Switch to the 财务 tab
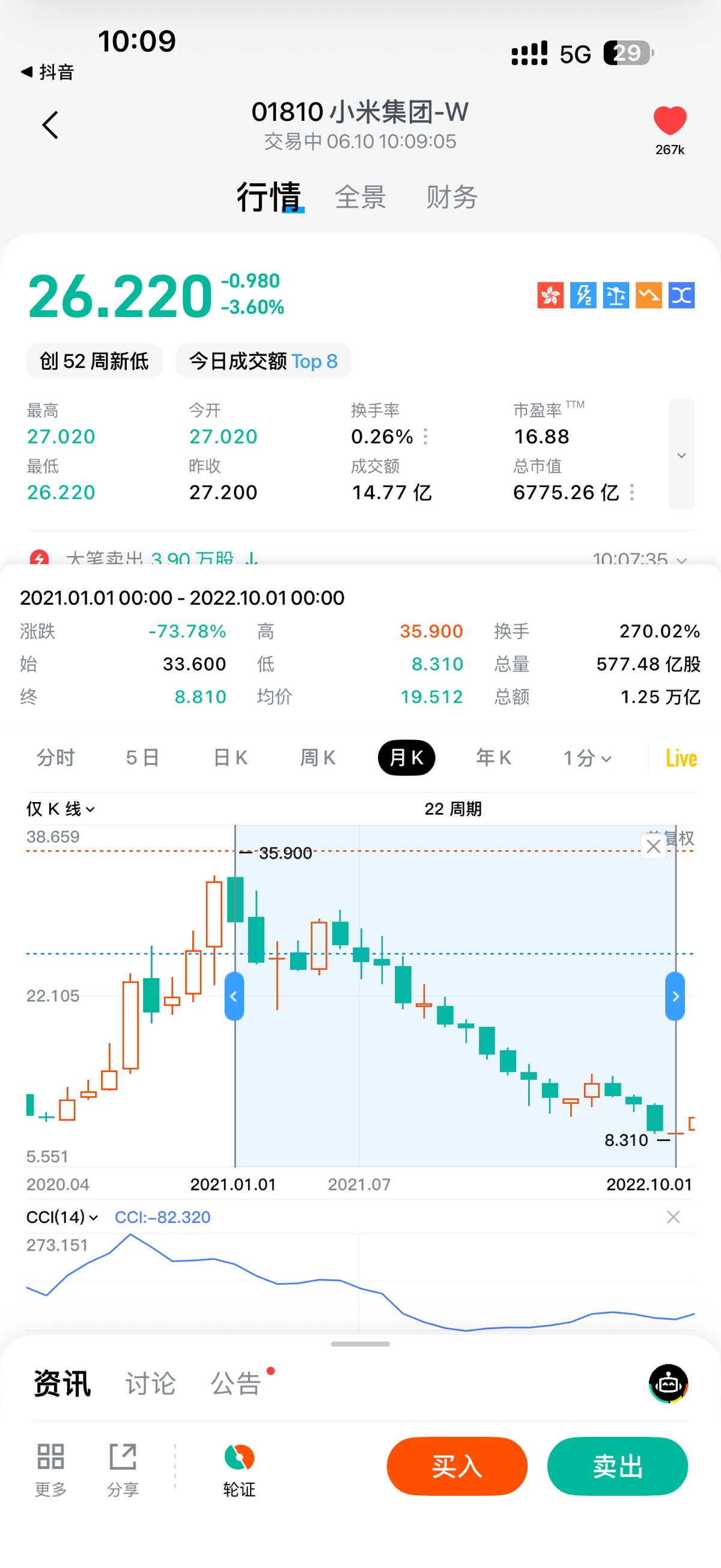This screenshot has height=1568, width=721. [451, 197]
